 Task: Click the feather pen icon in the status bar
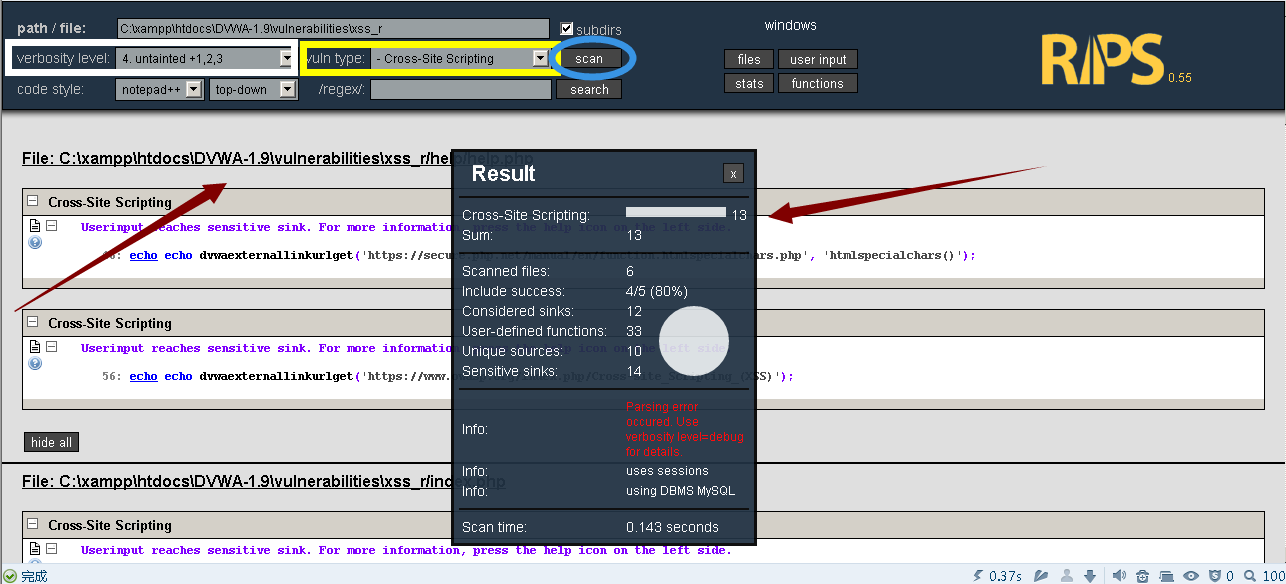[x=1041, y=576]
